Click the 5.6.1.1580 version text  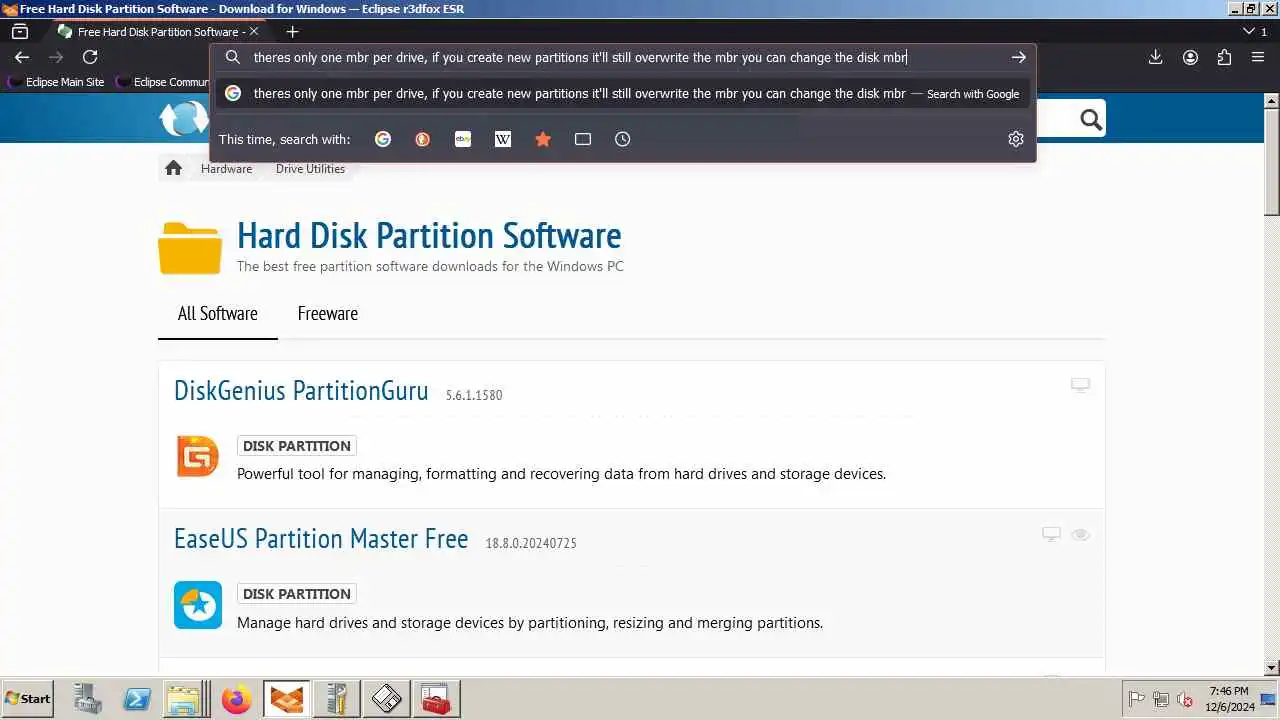(474, 395)
